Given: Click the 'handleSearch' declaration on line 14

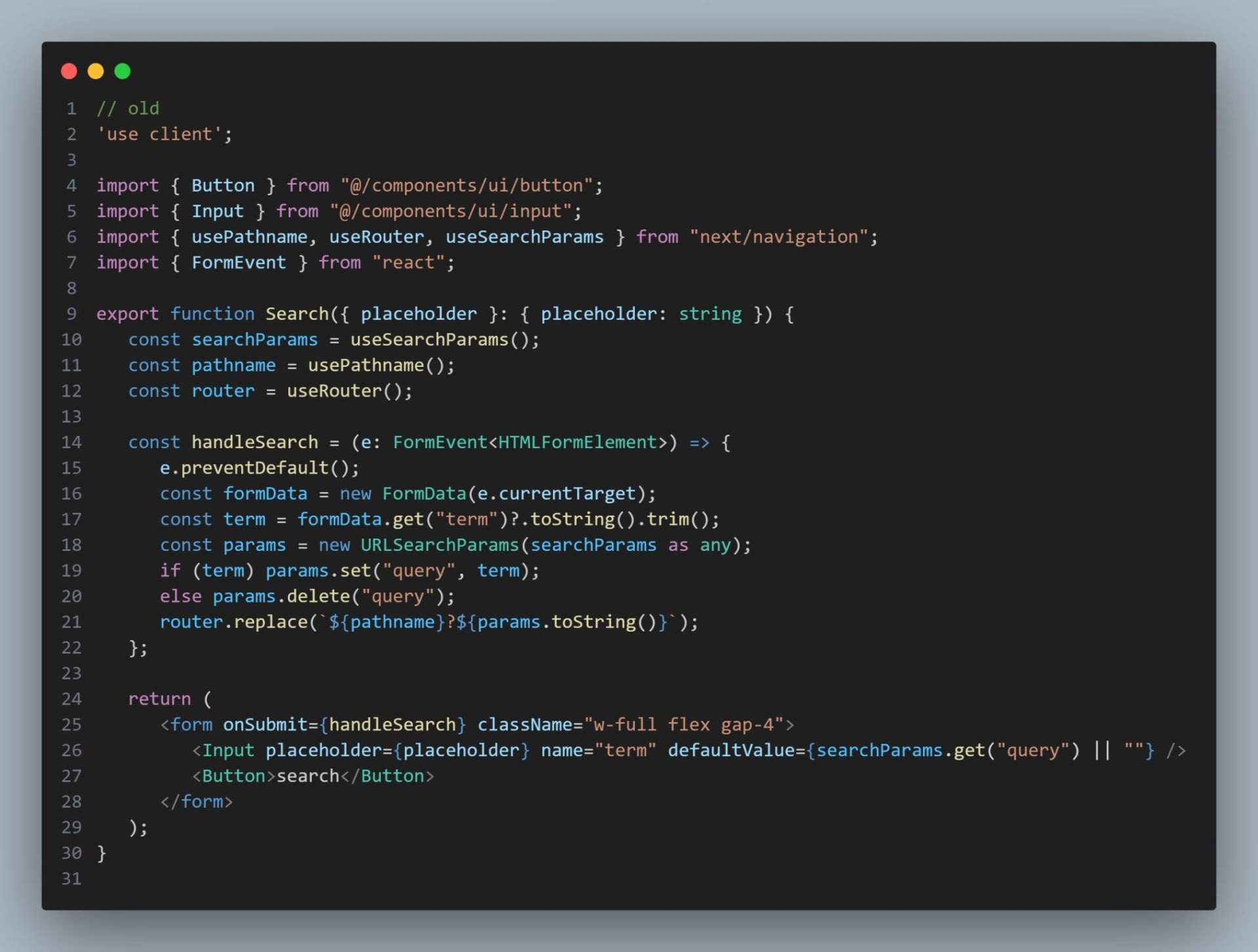Looking at the screenshot, I should click(x=254, y=442).
